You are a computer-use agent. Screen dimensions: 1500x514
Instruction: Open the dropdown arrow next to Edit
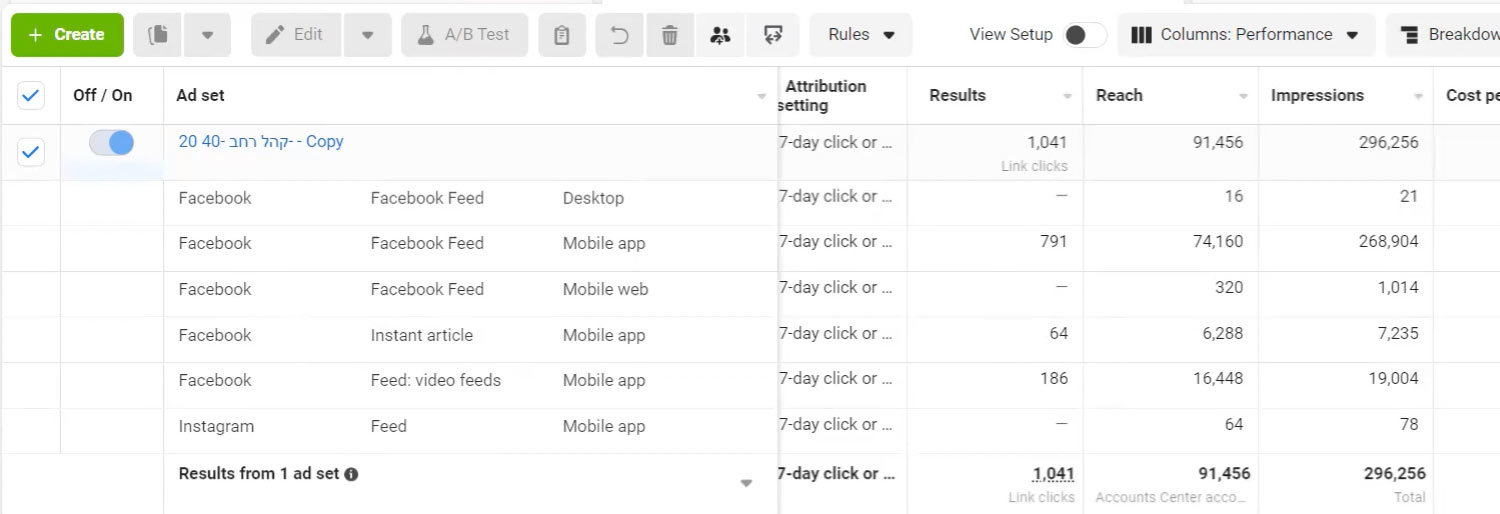[x=367, y=35]
